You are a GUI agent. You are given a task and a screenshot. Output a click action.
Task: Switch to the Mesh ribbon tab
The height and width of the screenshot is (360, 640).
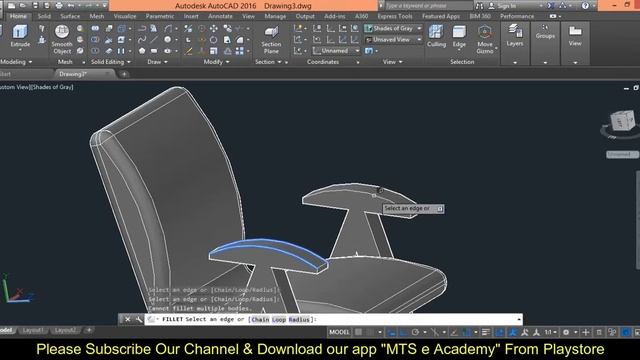coord(97,16)
